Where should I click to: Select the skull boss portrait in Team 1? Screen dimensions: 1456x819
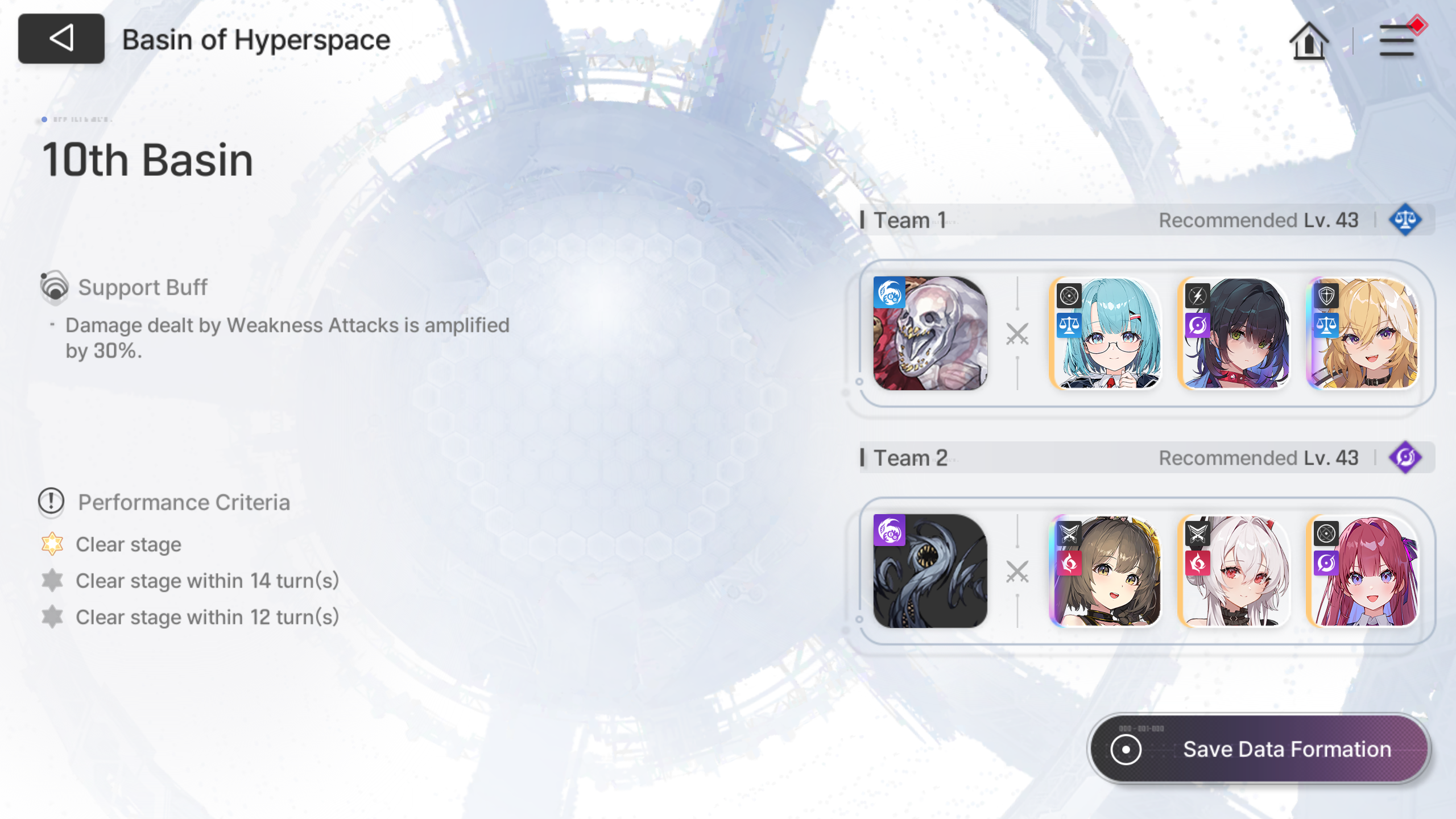(930, 333)
